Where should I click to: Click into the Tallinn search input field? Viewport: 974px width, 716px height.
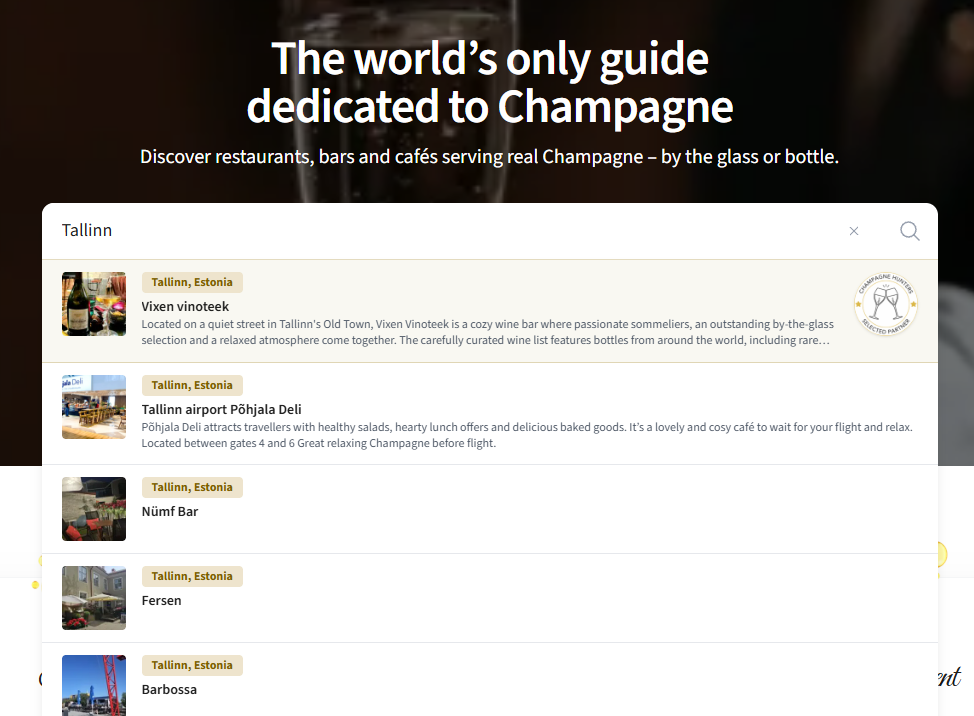pyautogui.click(x=447, y=231)
